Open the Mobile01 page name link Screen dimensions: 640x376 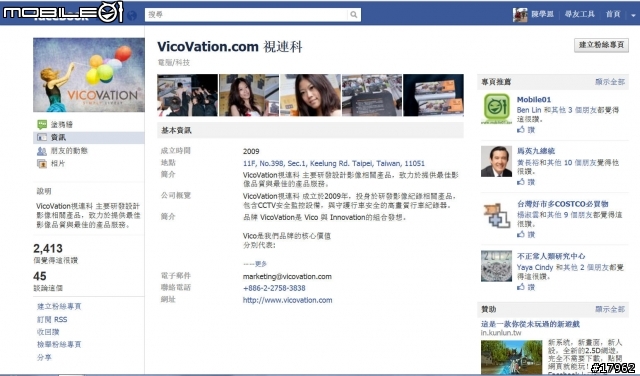pyautogui.click(x=534, y=99)
